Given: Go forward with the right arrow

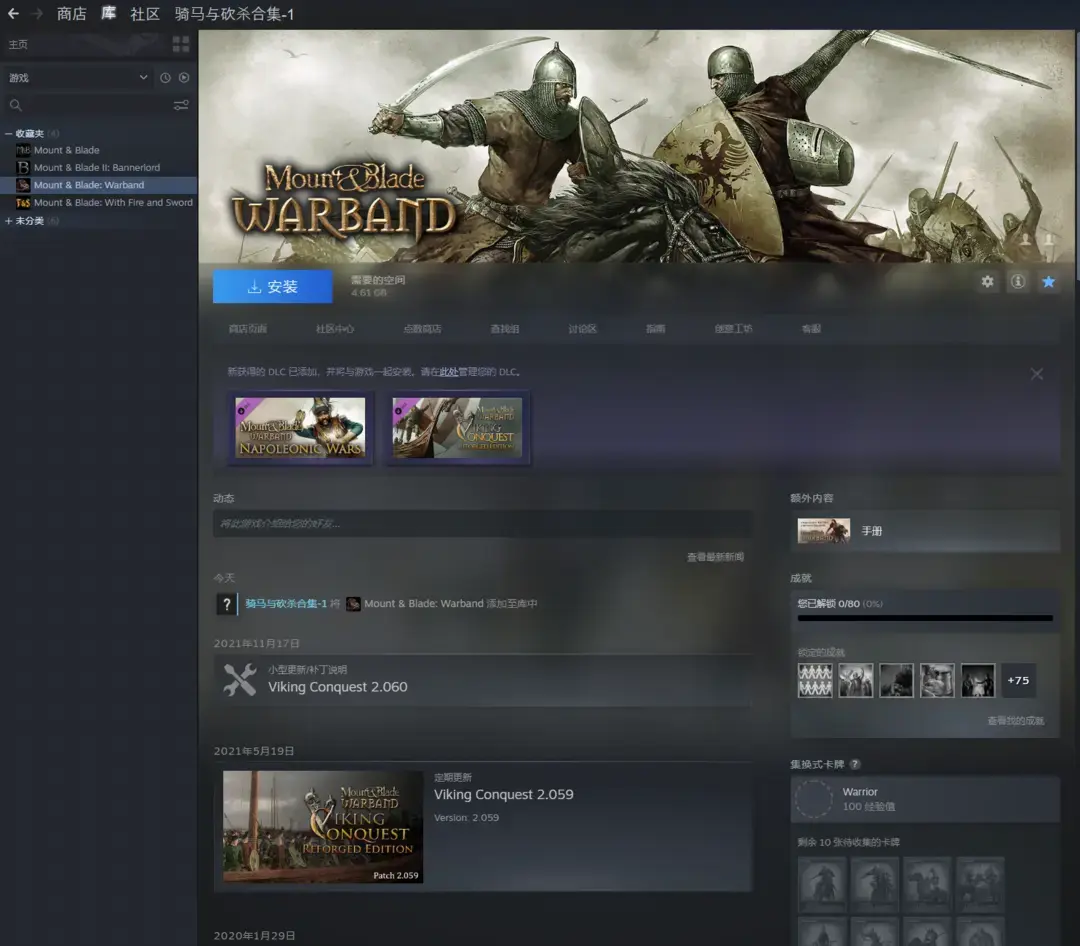Looking at the screenshot, I should pos(38,14).
